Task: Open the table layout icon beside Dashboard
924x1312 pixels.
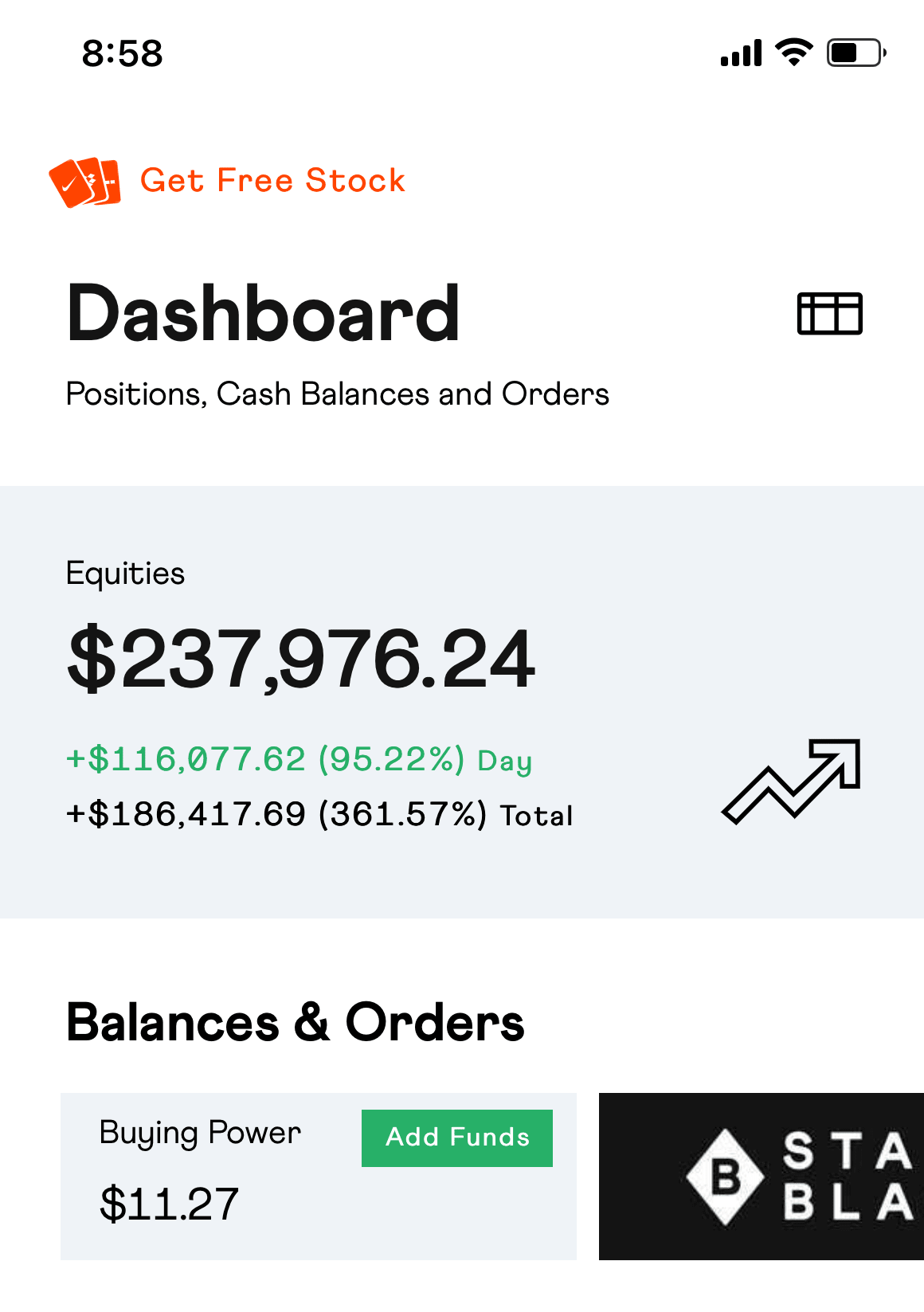Action: (830, 314)
